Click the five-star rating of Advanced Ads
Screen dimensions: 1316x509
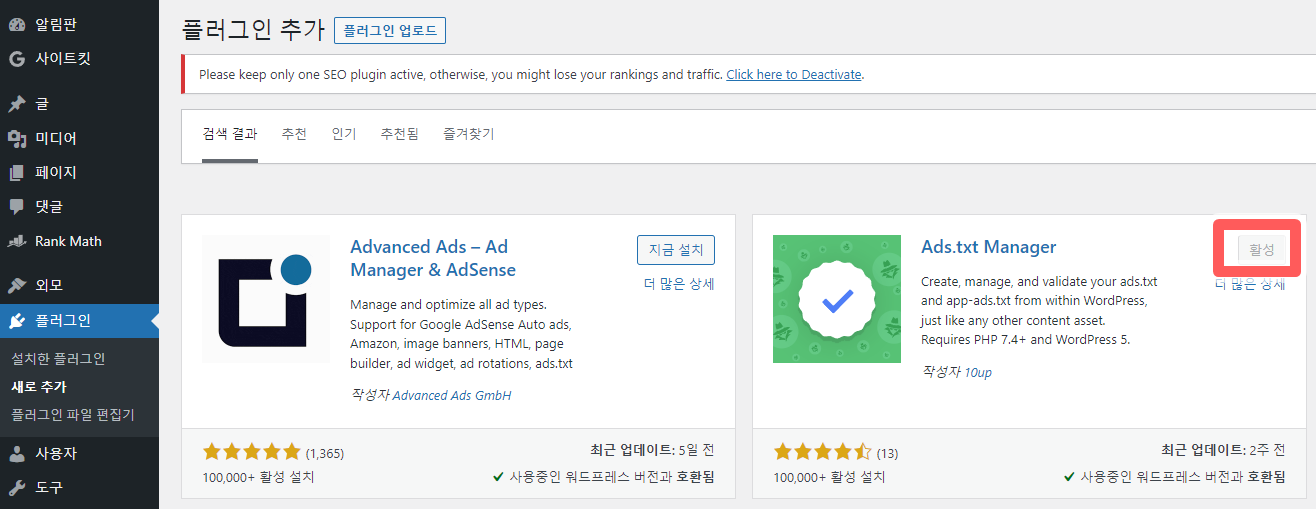pos(251,452)
